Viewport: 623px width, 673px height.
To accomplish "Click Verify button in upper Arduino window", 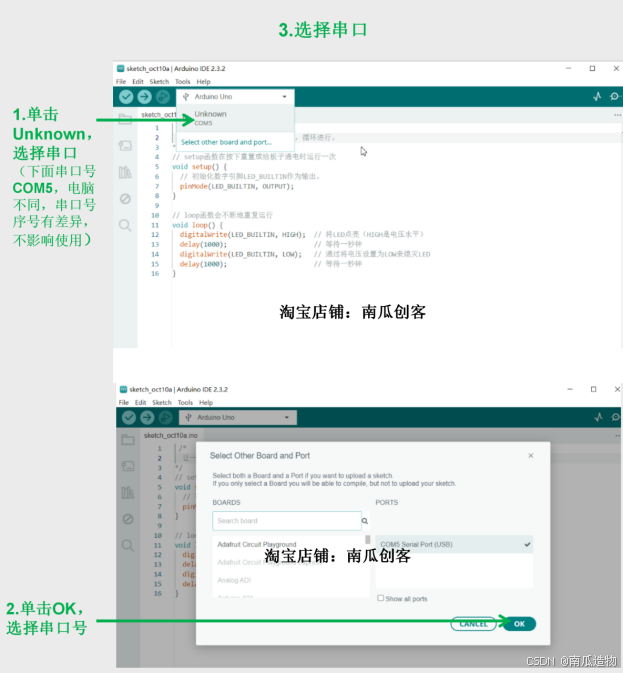I will click(126, 97).
